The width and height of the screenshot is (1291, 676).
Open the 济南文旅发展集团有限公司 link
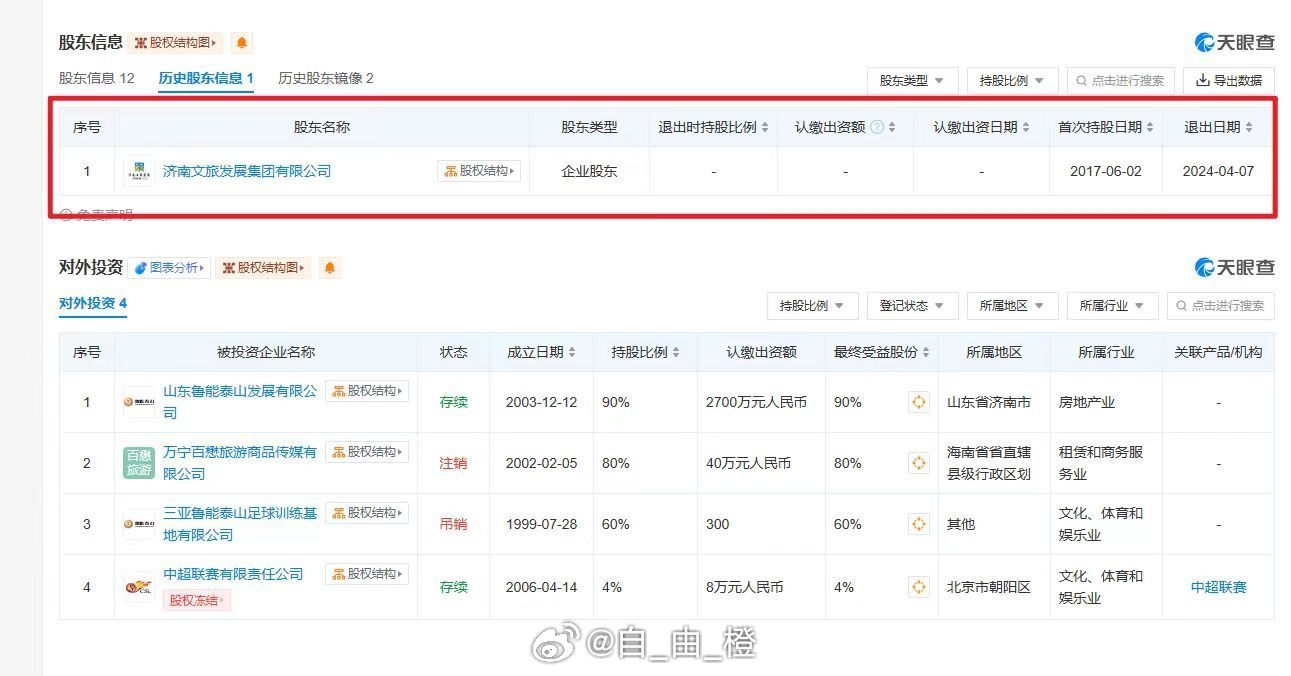[x=247, y=172]
